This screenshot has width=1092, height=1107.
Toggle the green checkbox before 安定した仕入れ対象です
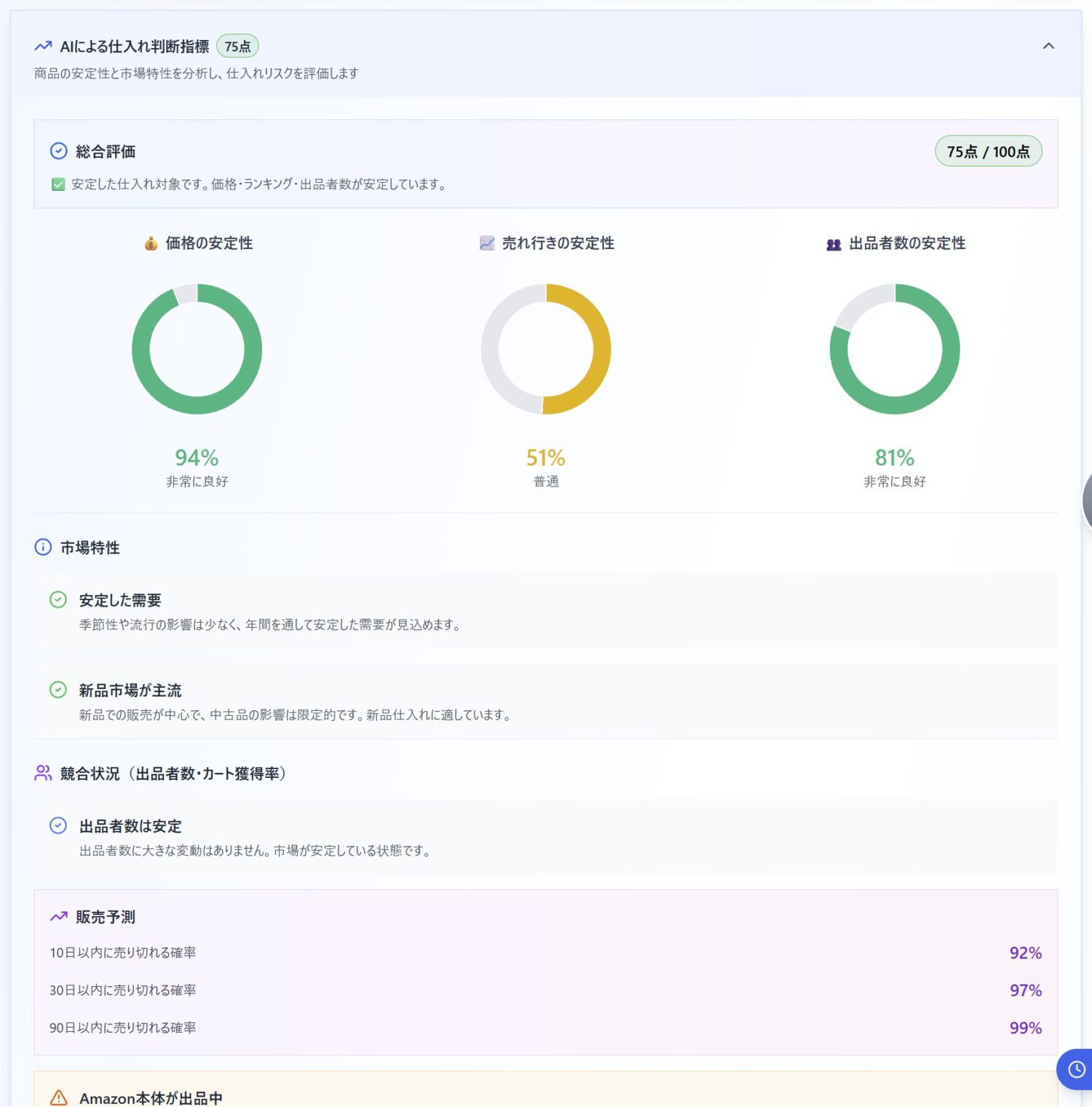(58, 184)
